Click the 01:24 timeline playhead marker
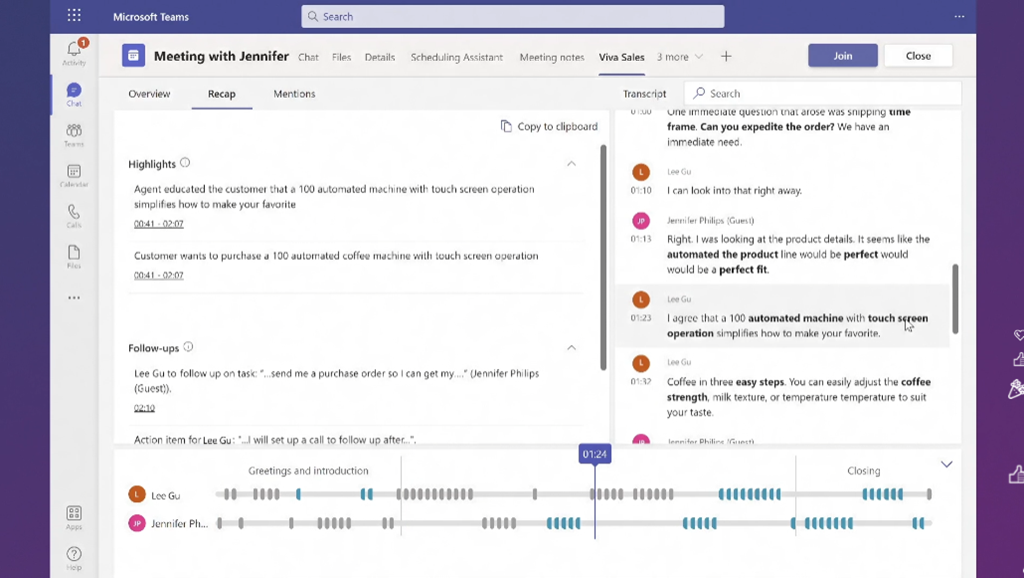The image size is (1024, 578). pyautogui.click(x=594, y=454)
